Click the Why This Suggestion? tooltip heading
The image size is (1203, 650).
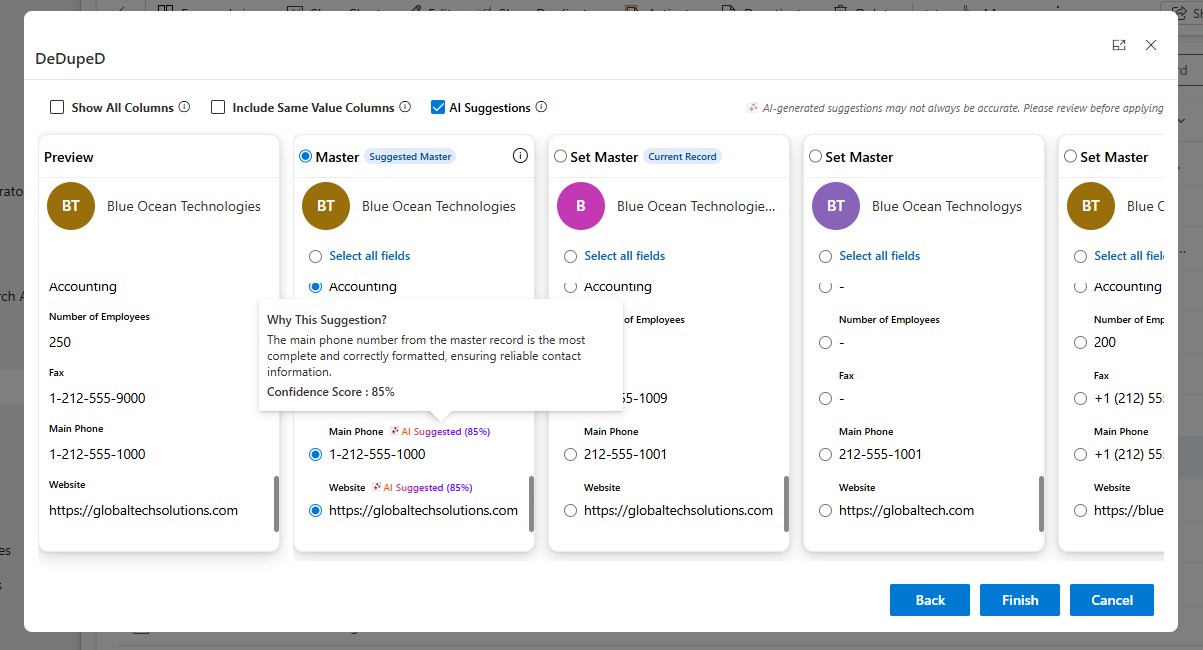327,320
